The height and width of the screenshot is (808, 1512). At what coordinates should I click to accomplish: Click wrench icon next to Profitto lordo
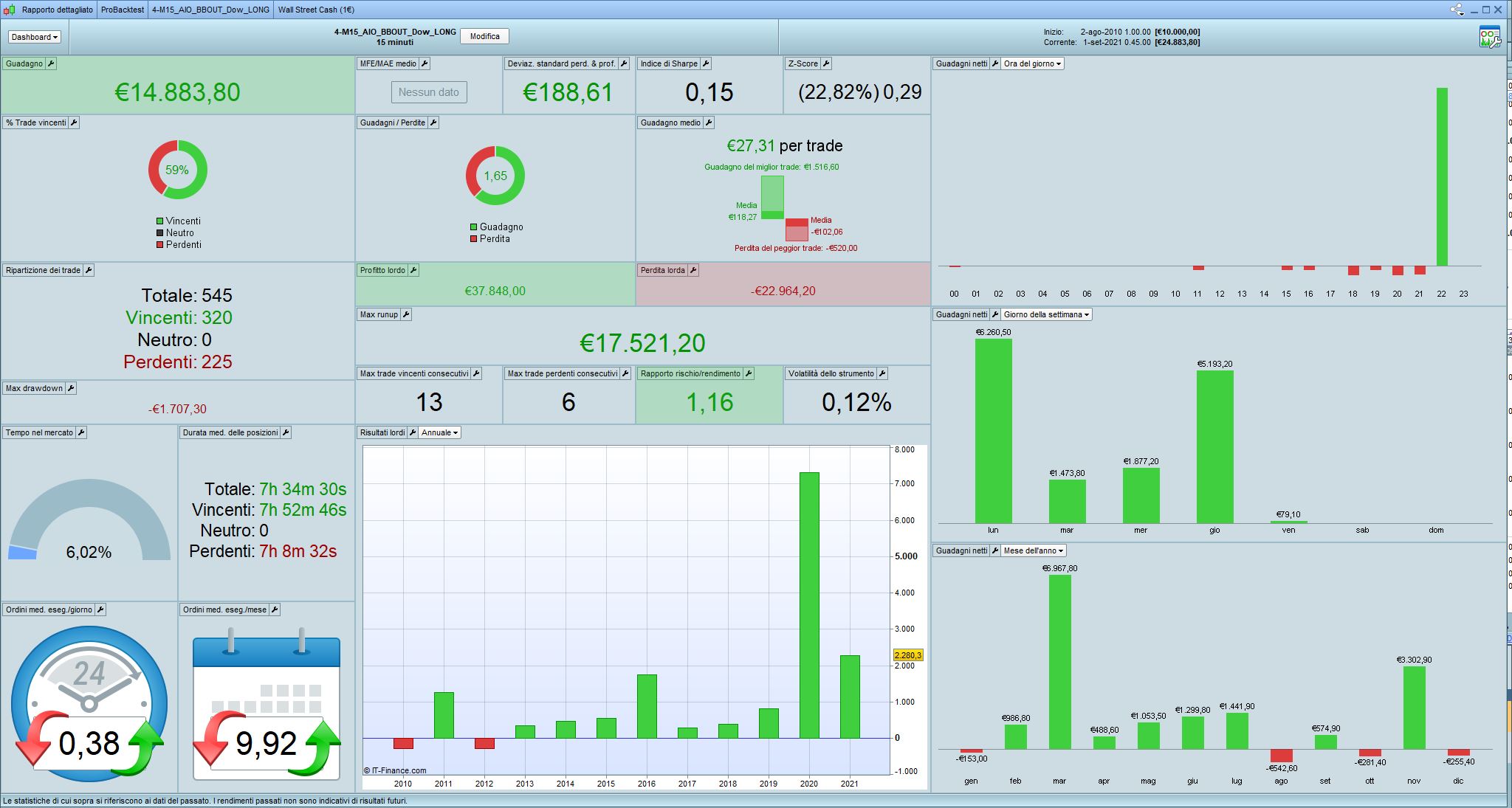click(413, 270)
